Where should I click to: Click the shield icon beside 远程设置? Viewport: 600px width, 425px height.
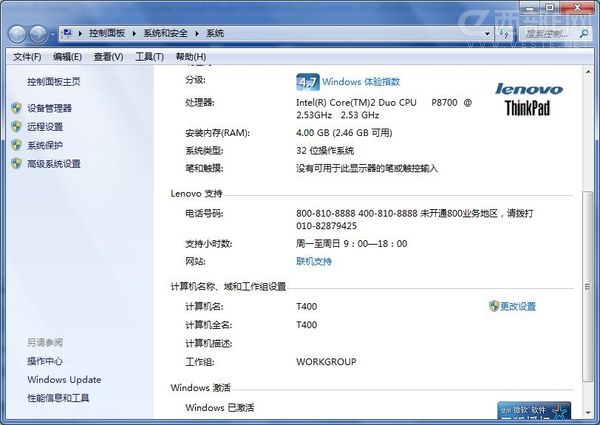point(16,127)
